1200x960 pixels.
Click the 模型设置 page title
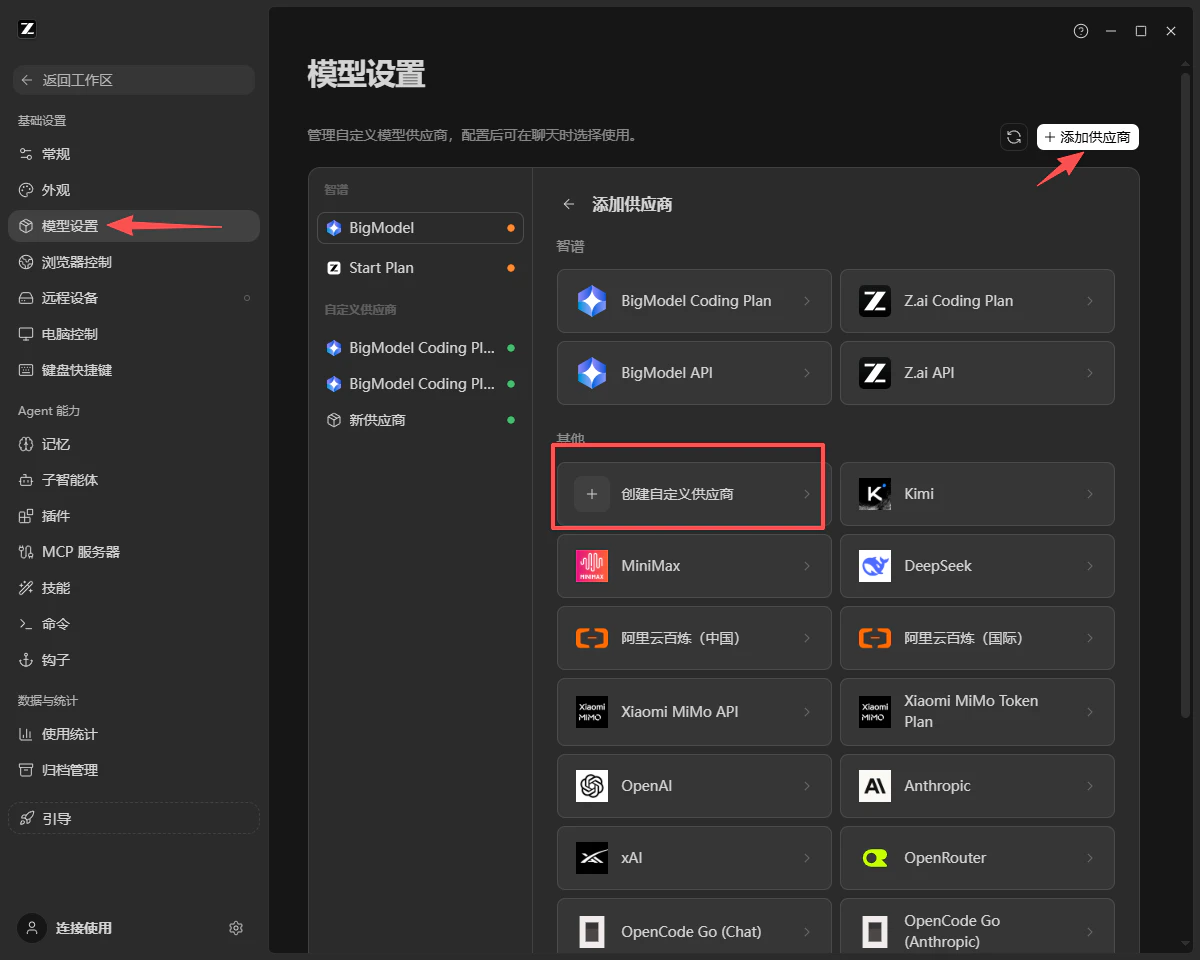(x=366, y=74)
